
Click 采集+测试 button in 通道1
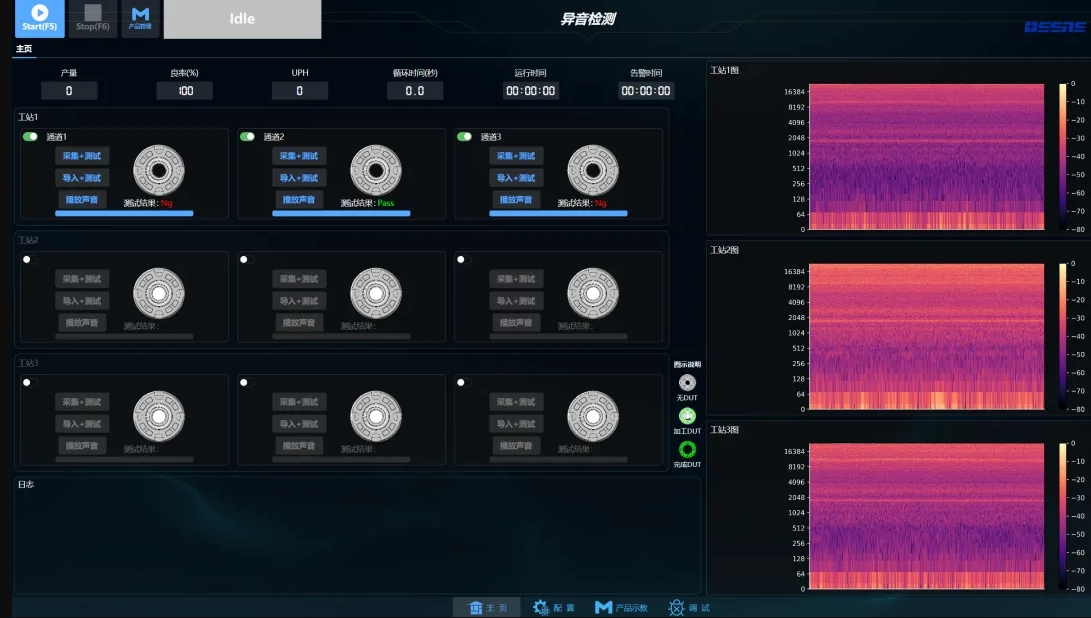82,156
